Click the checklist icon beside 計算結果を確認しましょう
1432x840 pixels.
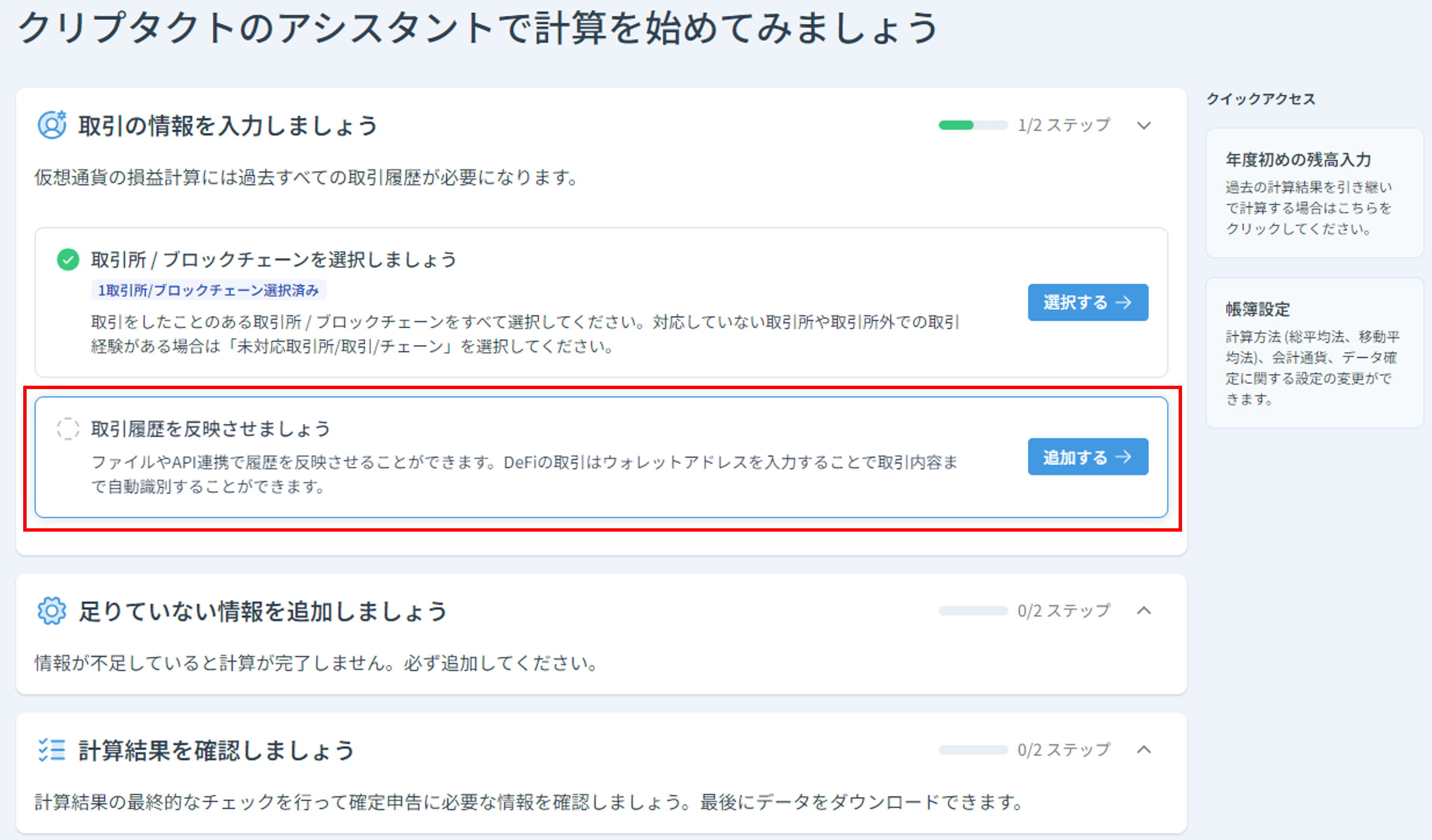tap(52, 750)
